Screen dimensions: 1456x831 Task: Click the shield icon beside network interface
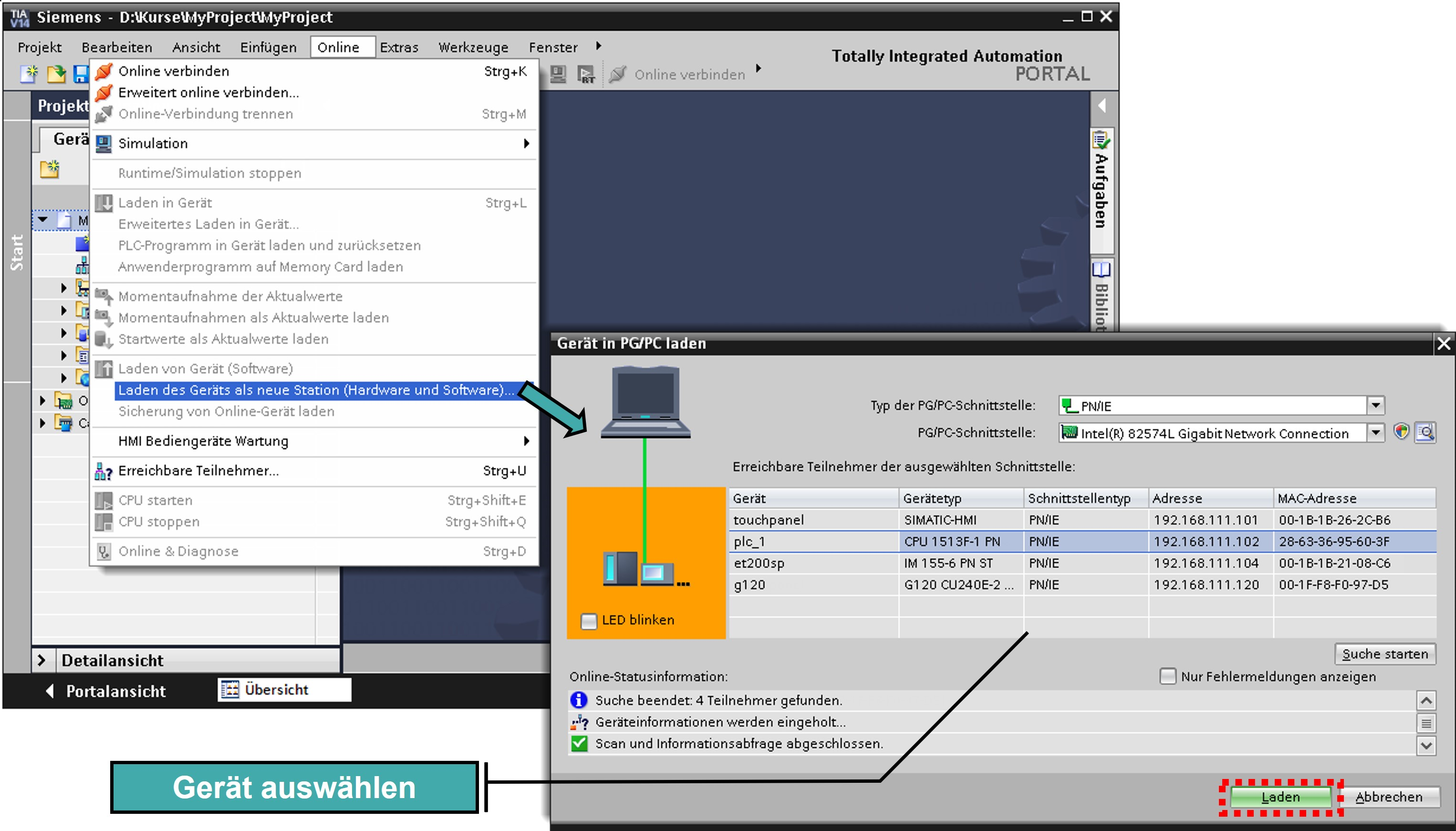tap(1401, 432)
